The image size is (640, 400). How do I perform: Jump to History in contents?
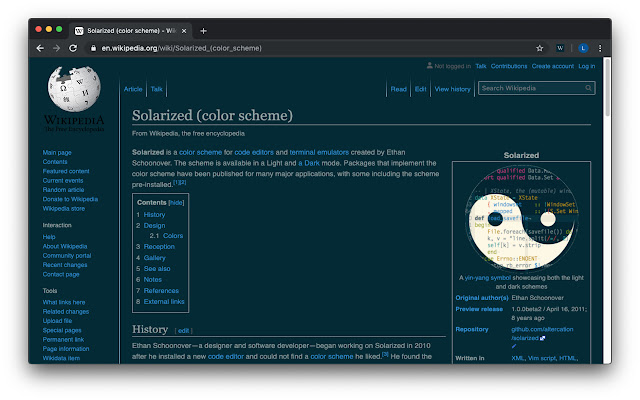(x=154, y=215)
